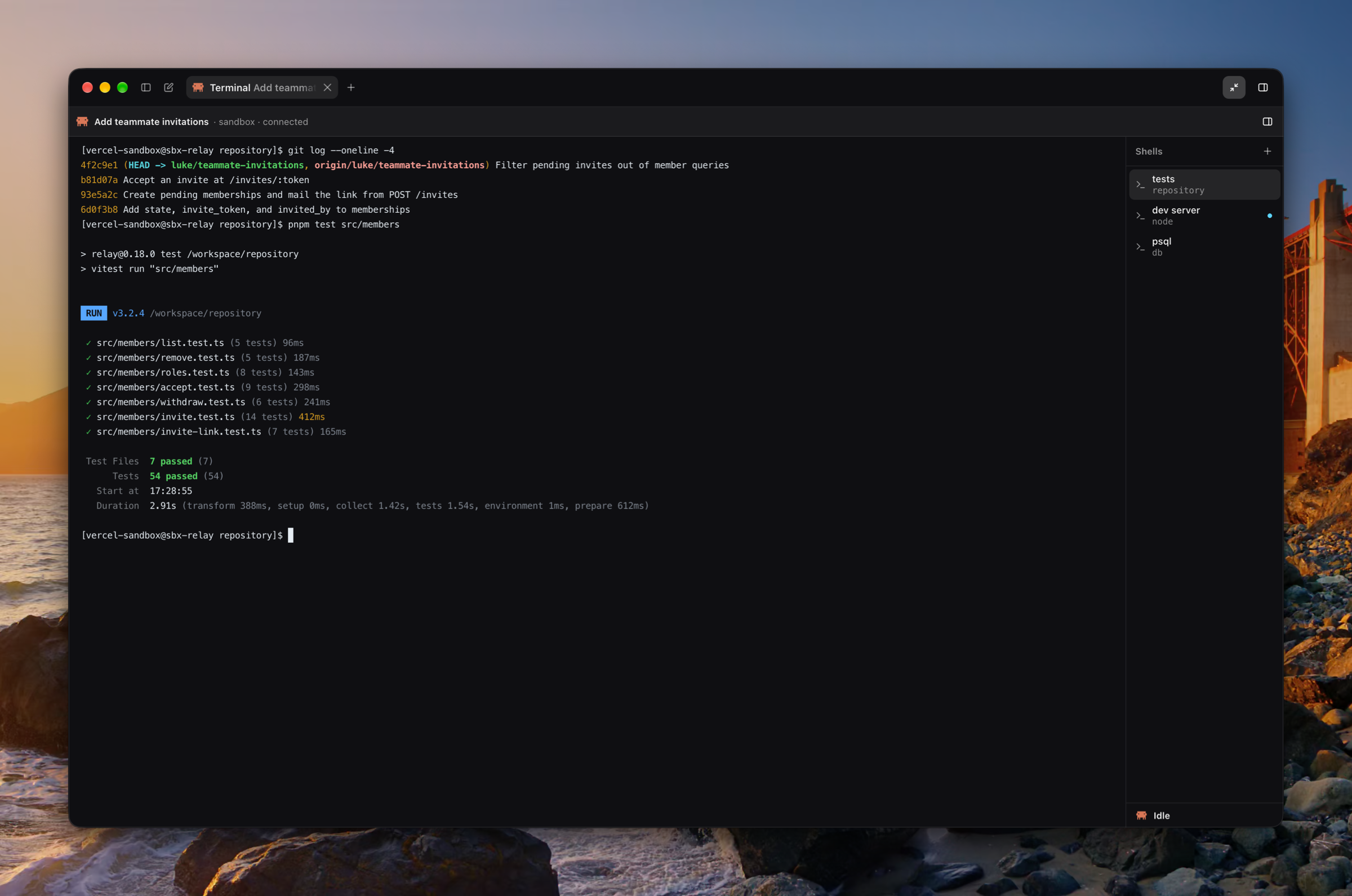Click the start time 17:28:55
This screenshot has width=1352, height=896.
point(171,491)
